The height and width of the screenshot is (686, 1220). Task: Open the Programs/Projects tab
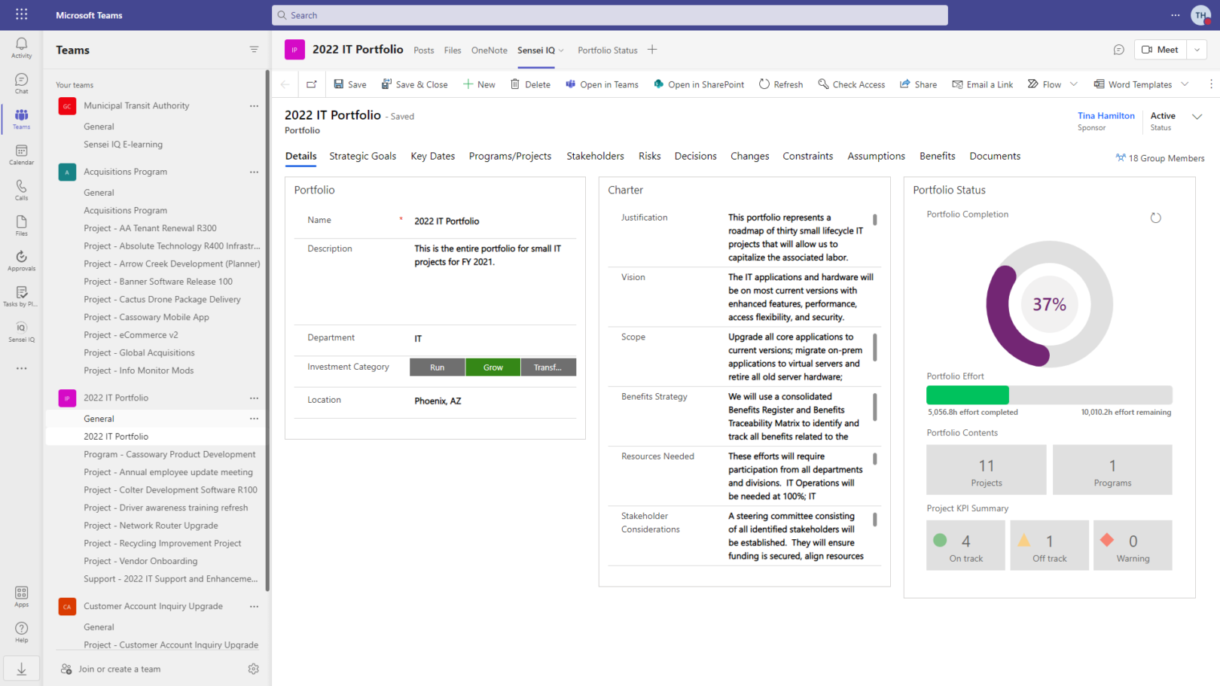[510, 156]
